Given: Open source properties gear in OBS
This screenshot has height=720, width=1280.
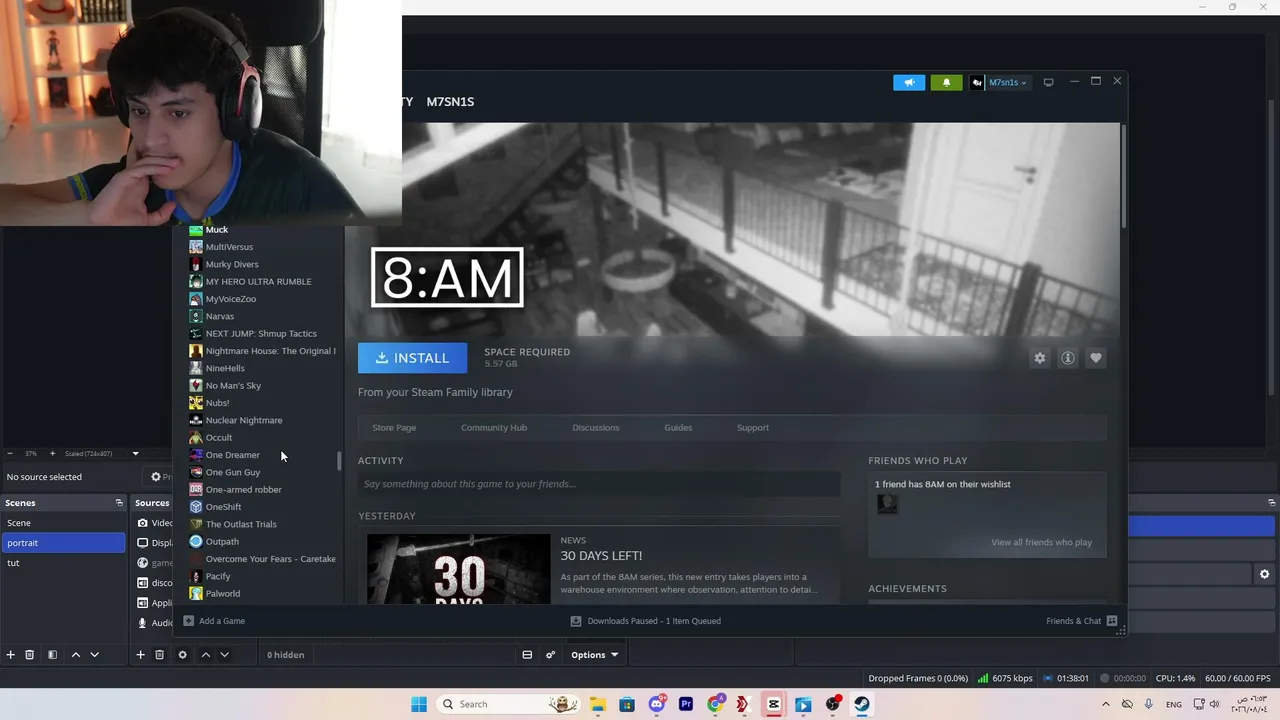Looking at the screenshot, I should click(182, 655).
